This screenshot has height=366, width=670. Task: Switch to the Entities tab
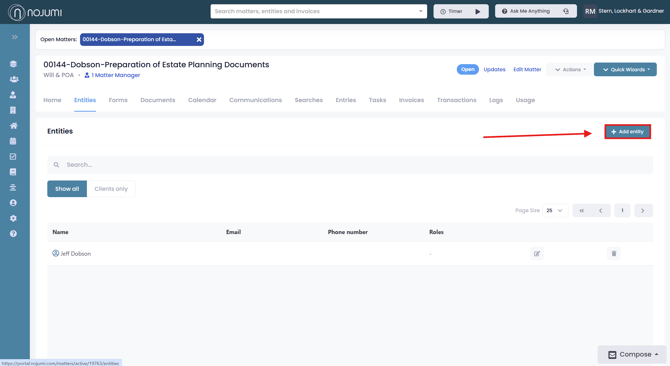[x=85, y=100]
